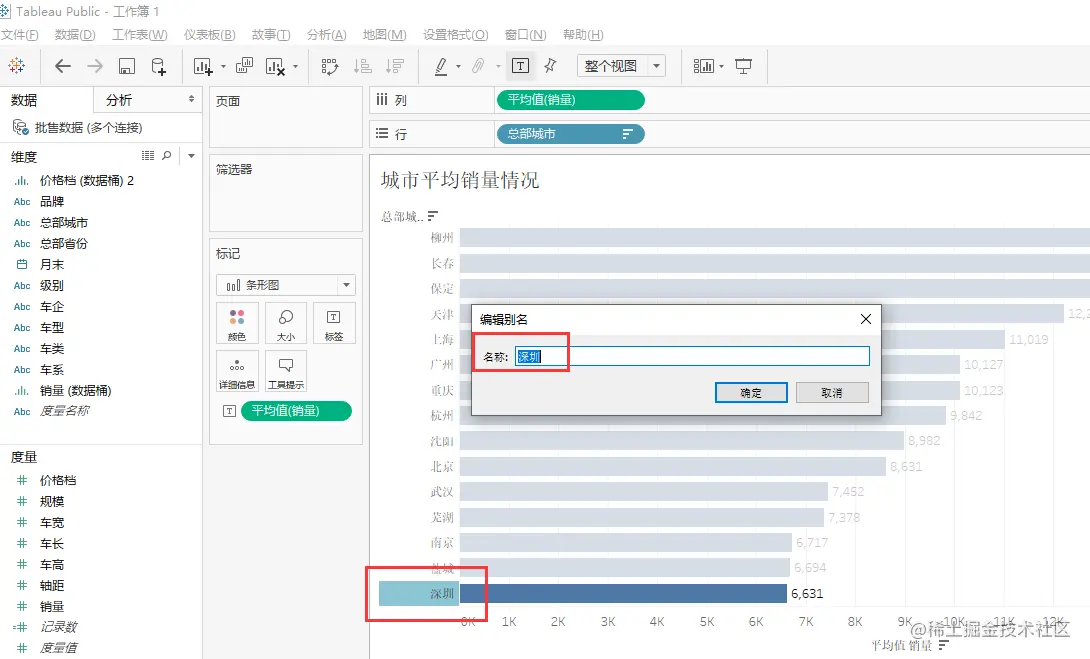Open the 条形图 mark type dropdown
This screenshot has height=659, width=1090.
click(x=346, y=285)
